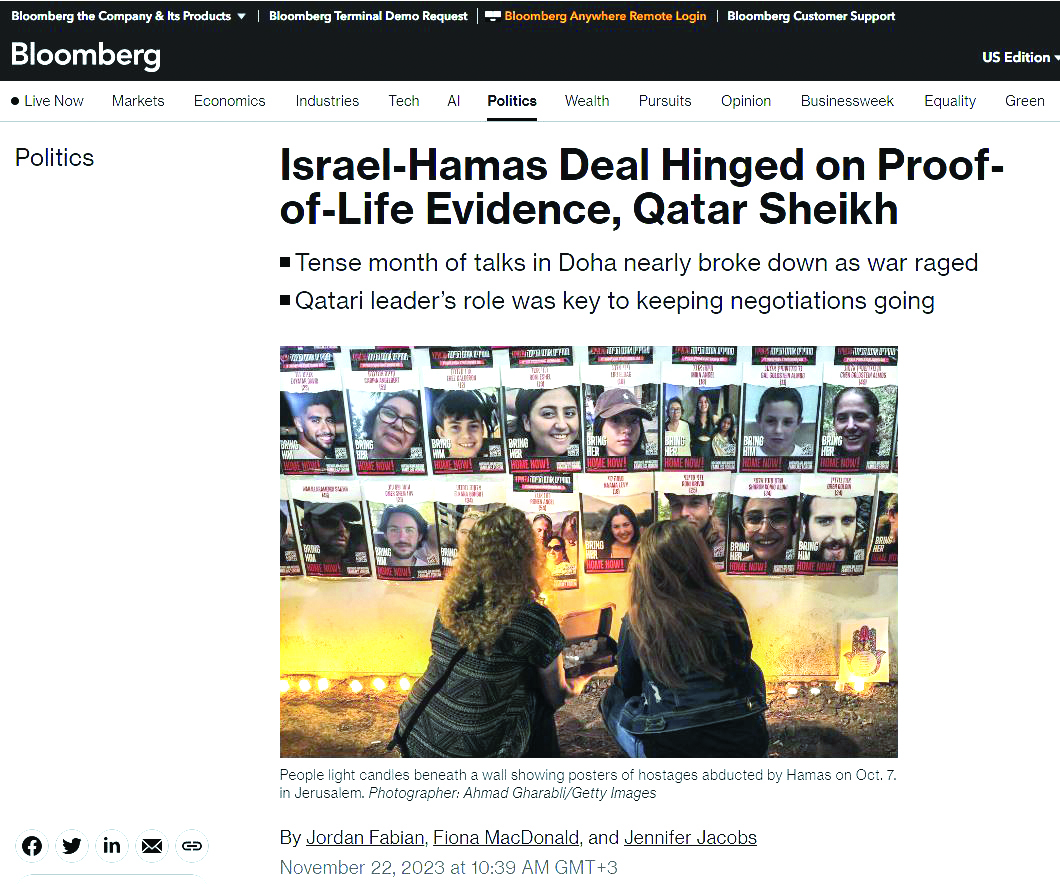Open Jordan Fabian author page
Image resolution: width=1060 pixels, height=884 pixels.
364,837
